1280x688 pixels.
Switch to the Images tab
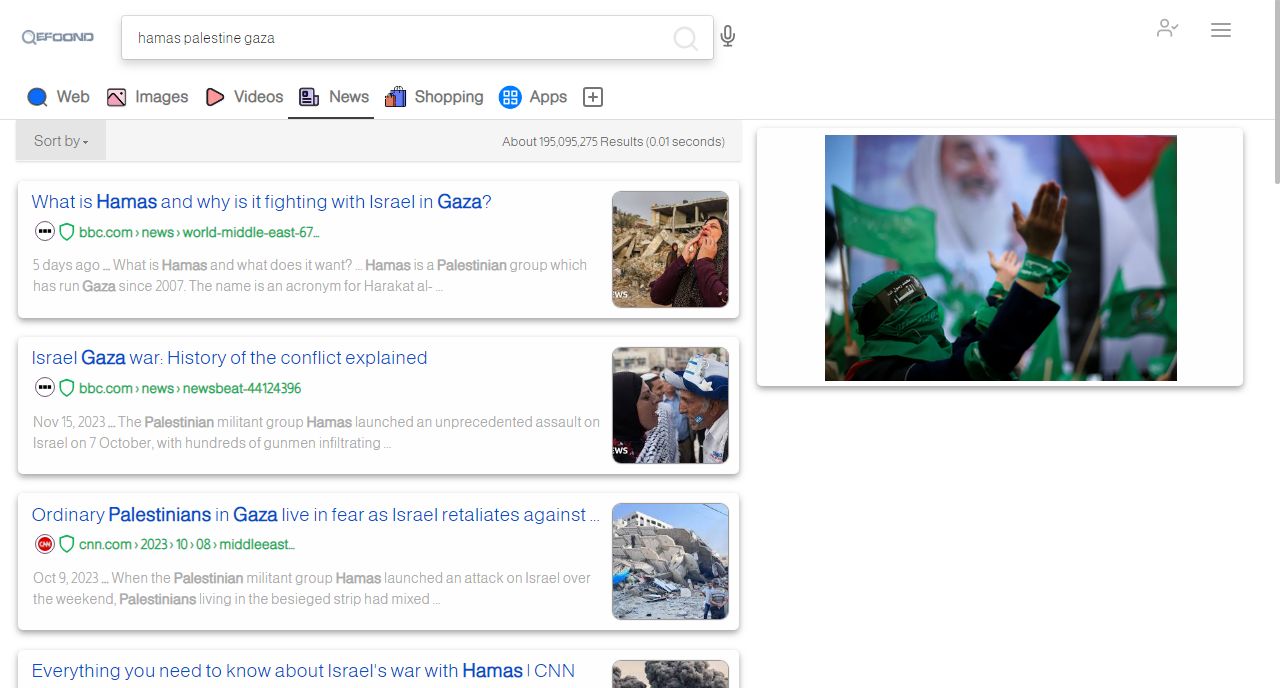coord(147,97)
